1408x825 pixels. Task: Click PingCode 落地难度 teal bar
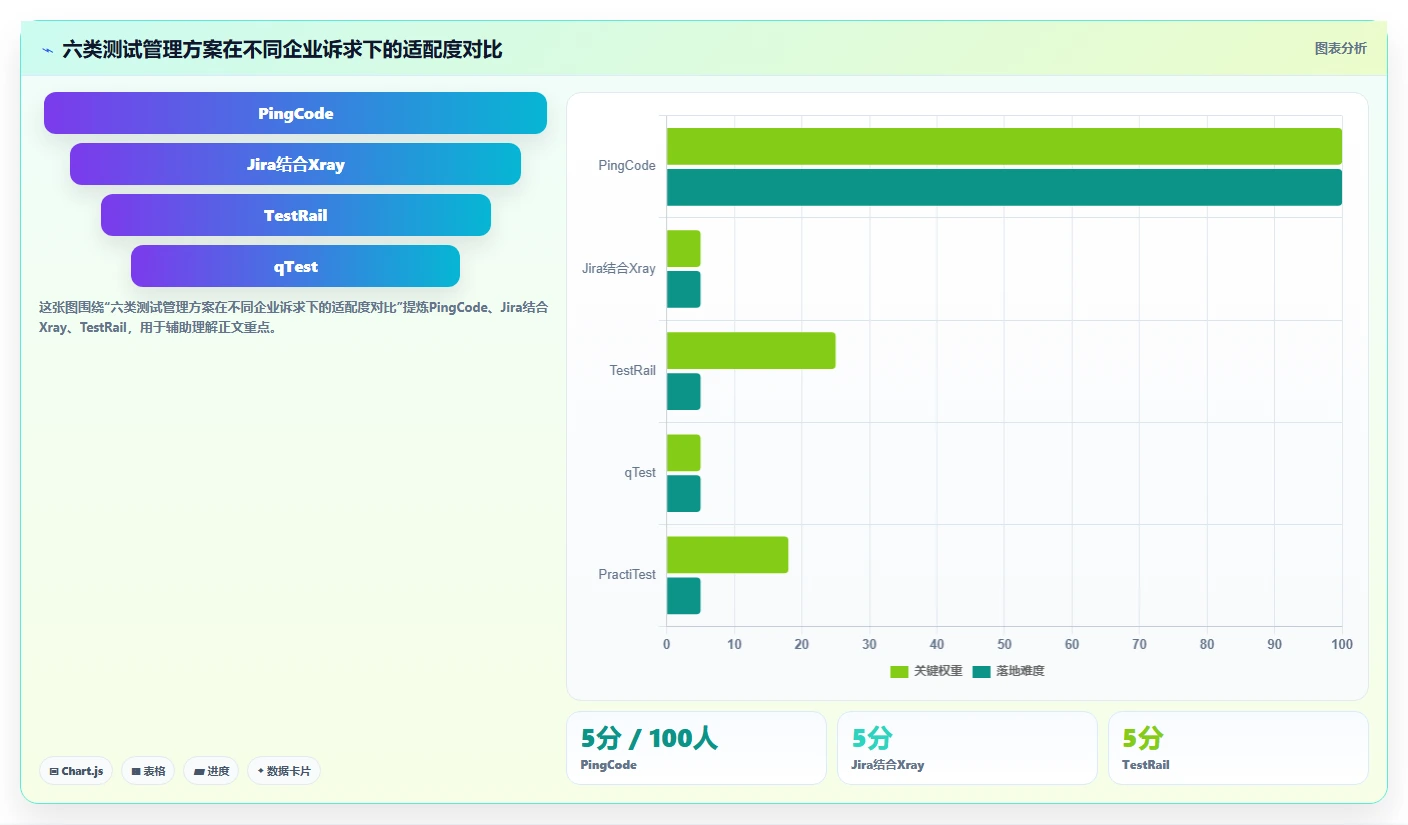pyautogui.click(x=1004, y=187)
